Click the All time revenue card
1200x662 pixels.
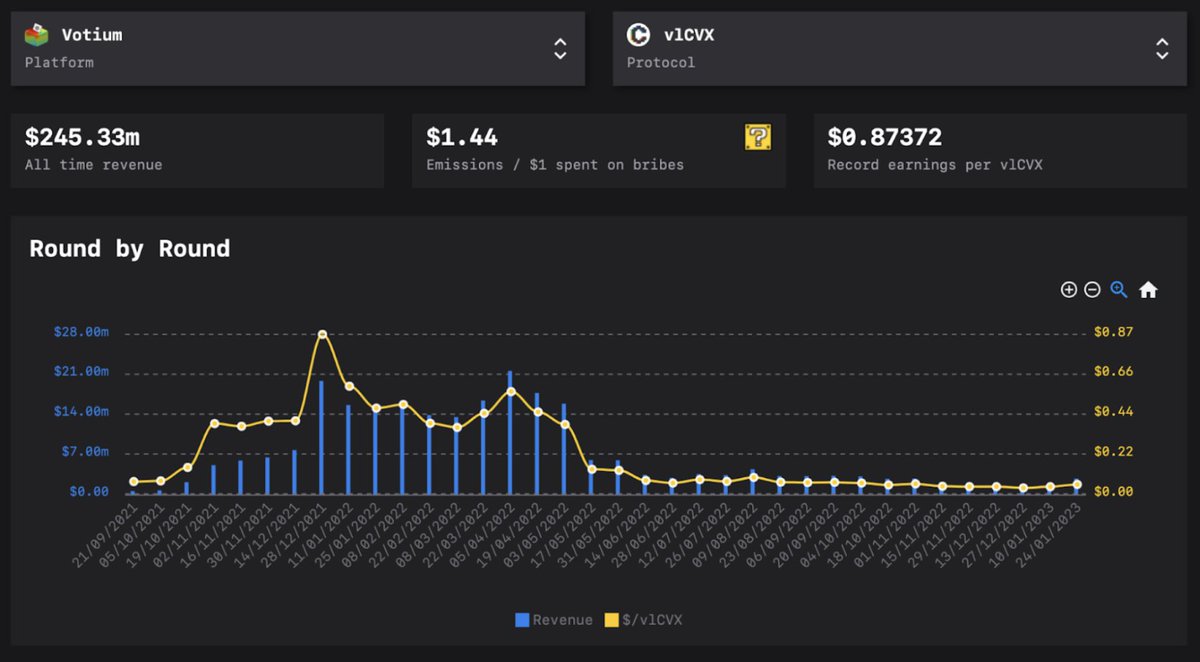tap(197, 150)
